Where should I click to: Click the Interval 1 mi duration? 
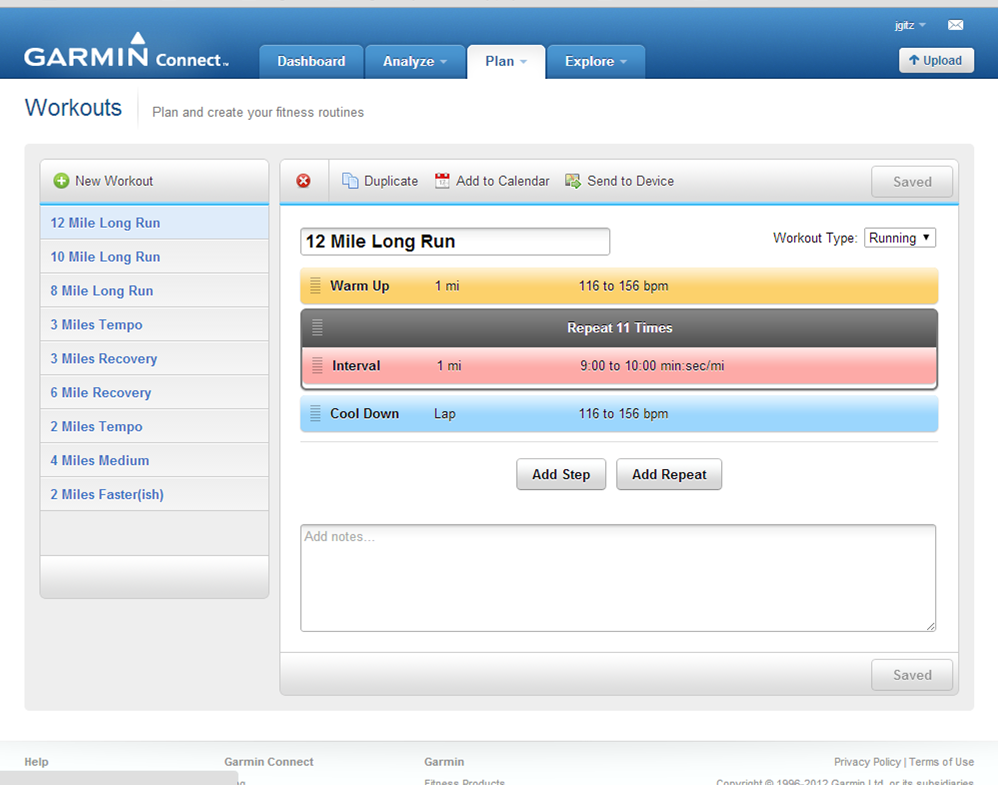(449, 365)
